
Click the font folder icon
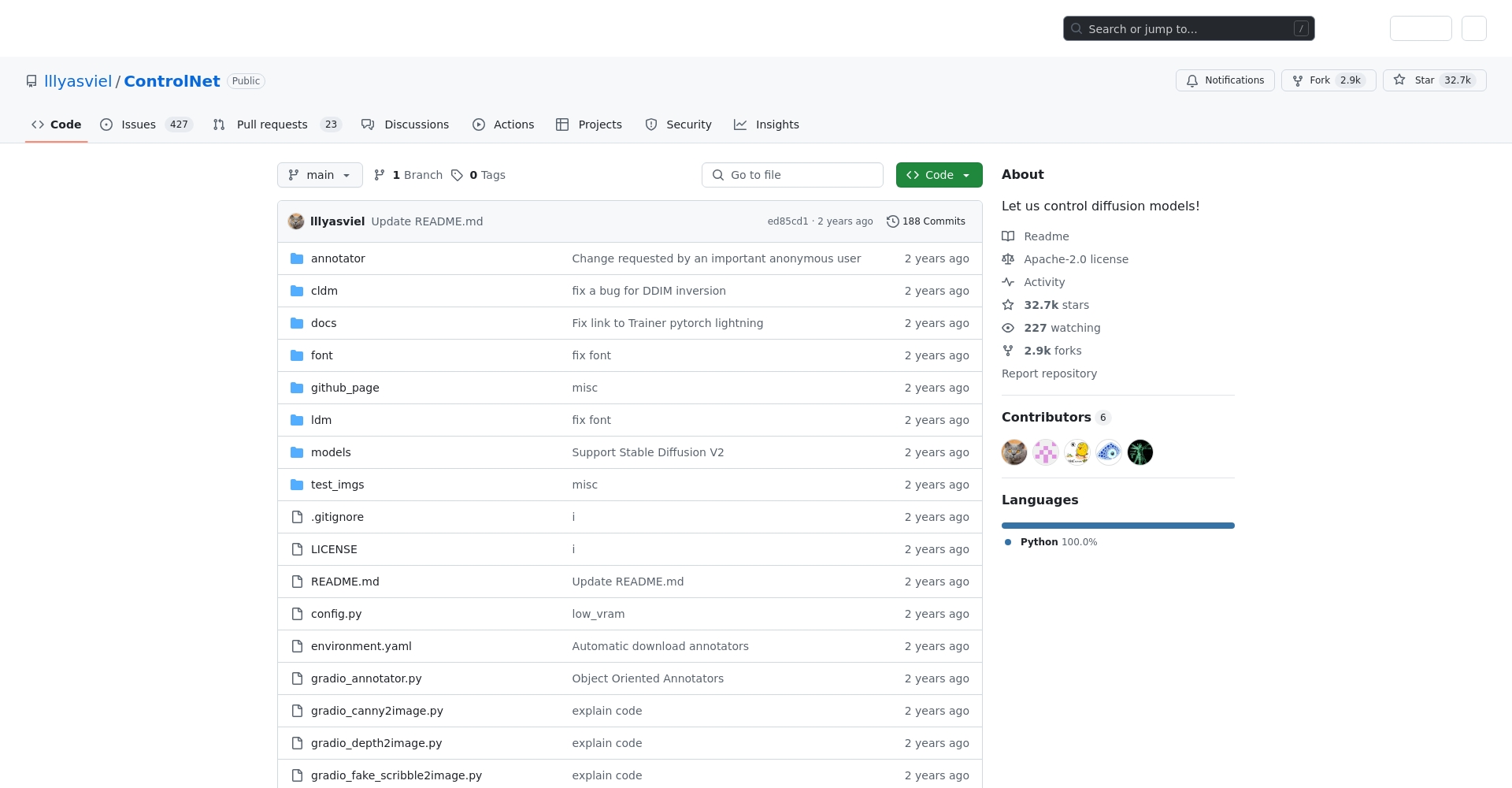297,355
